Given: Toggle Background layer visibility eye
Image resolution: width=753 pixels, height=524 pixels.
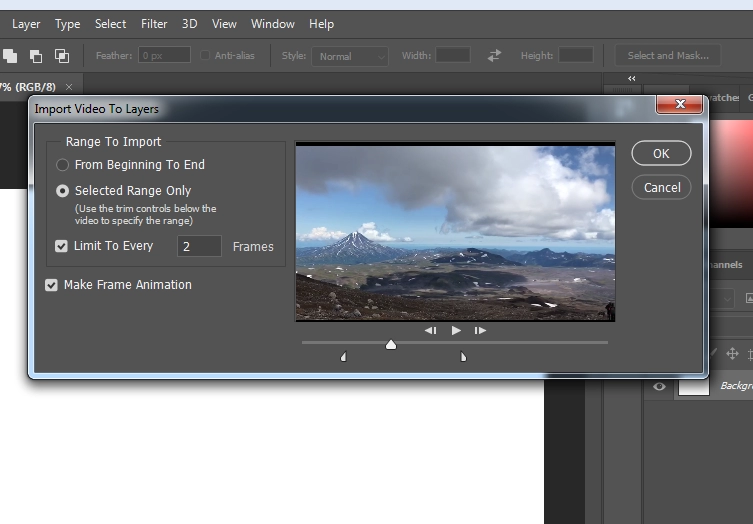Looking at the screenshot, I should pyautogui.click(x=659, y=386).
